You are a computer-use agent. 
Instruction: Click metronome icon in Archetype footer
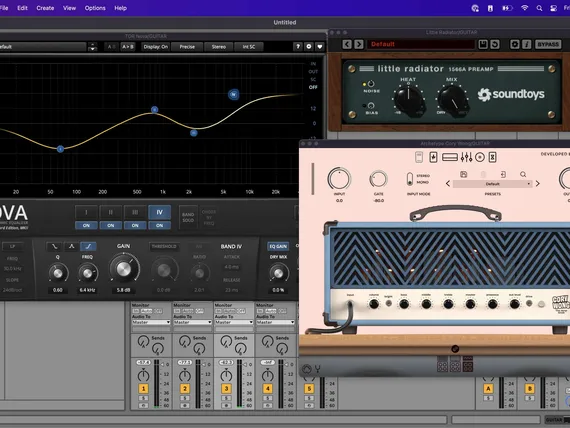(x=307, y=369)
